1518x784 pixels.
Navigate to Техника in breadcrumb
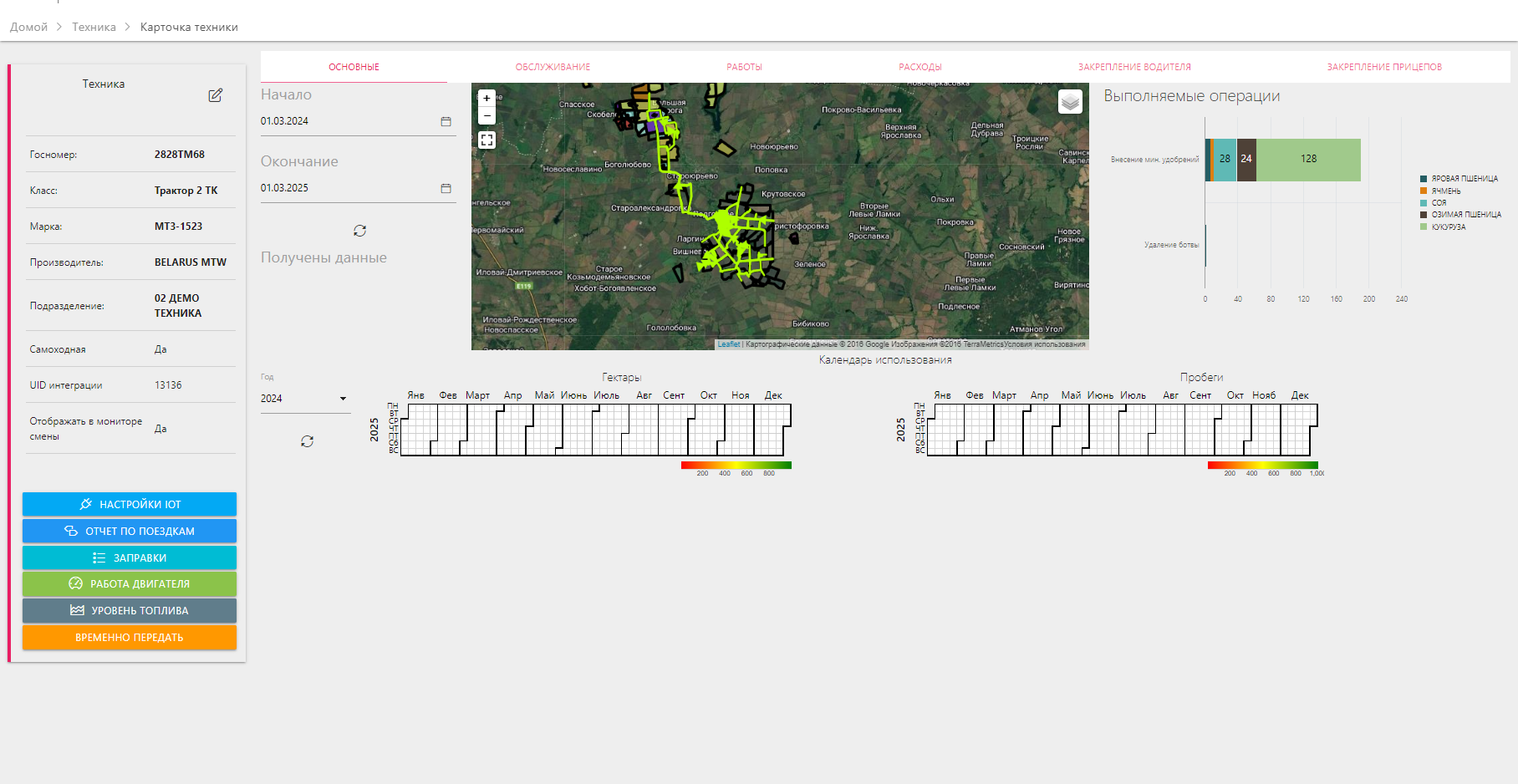point(94,27)
